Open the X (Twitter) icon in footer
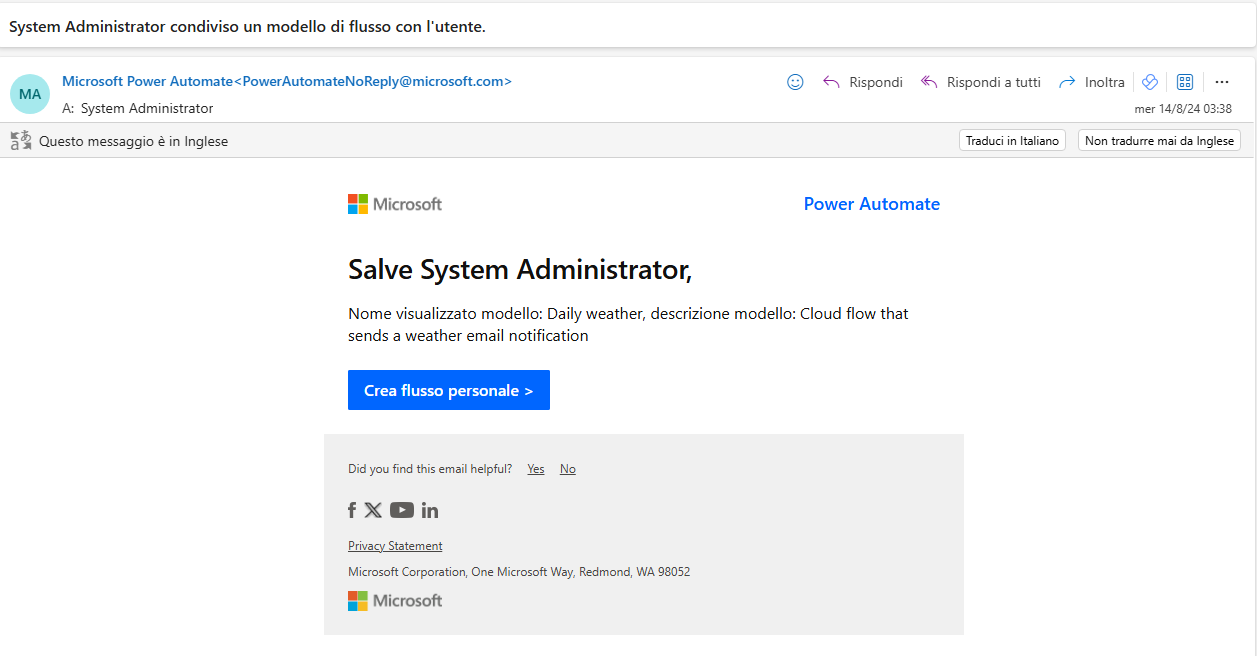The height and width of the screenshot is (656, 1257). coord(373,510)
